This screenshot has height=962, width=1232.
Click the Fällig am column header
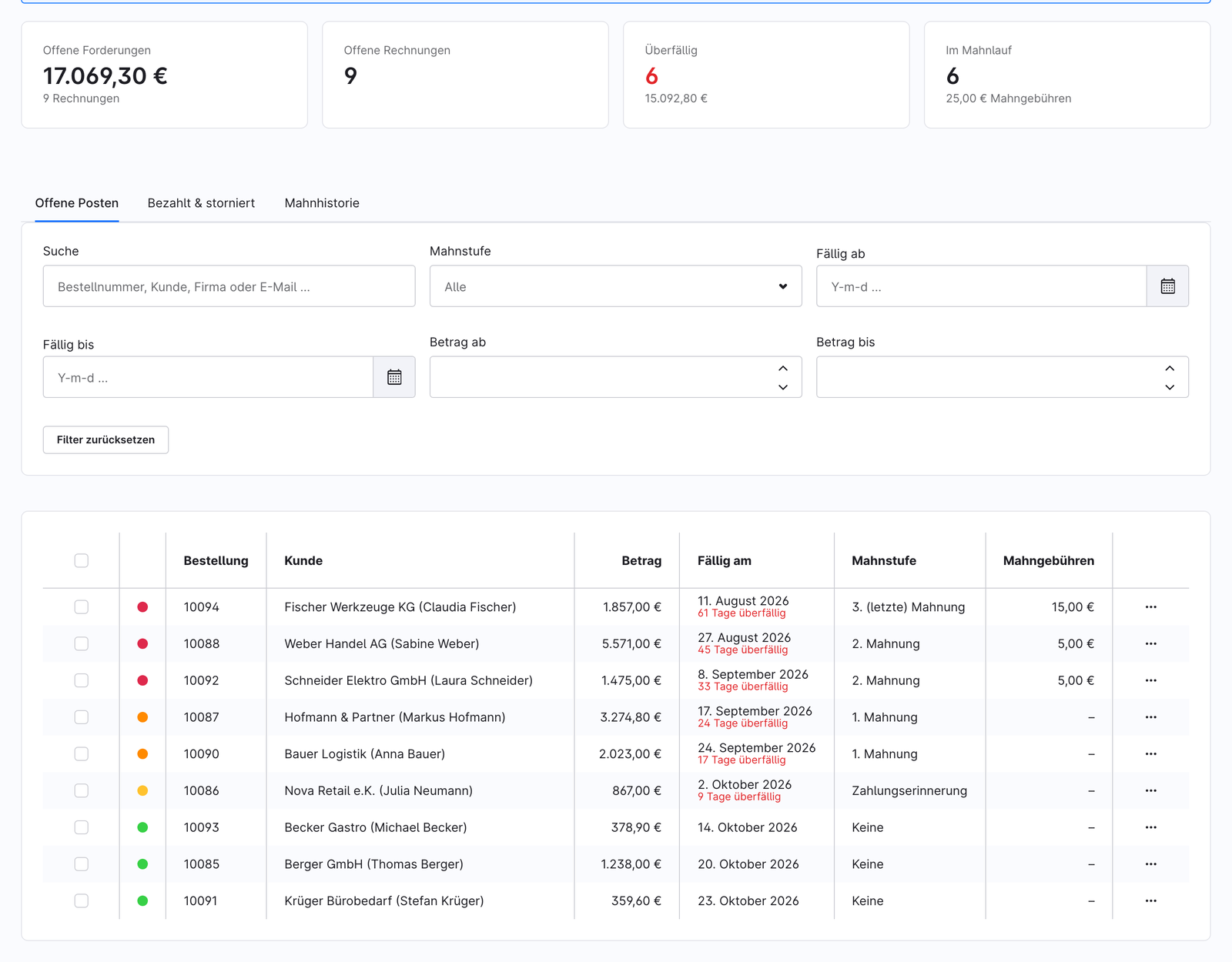point(724,560)
